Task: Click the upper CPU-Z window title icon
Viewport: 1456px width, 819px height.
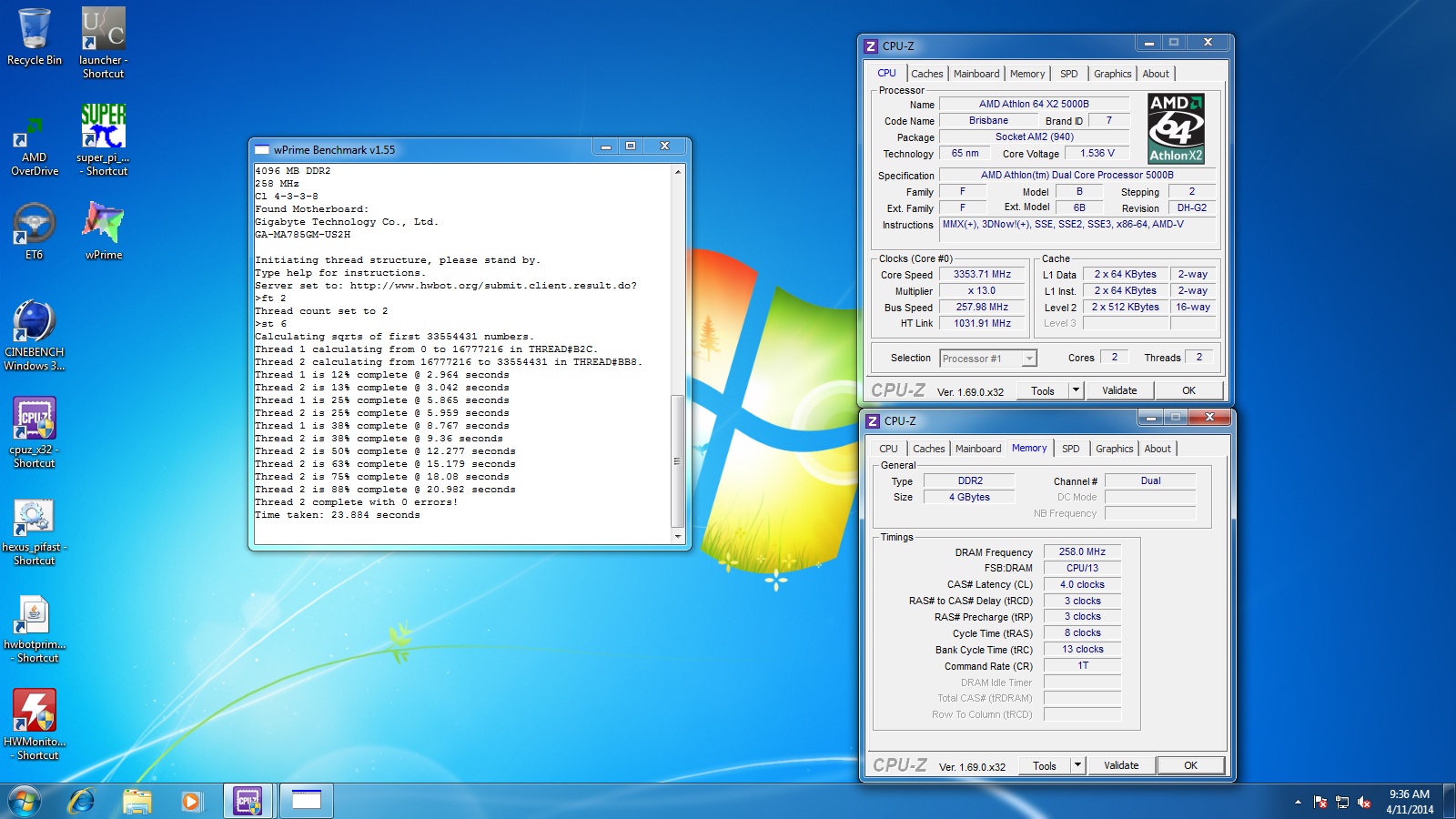Action: (871, 46)
